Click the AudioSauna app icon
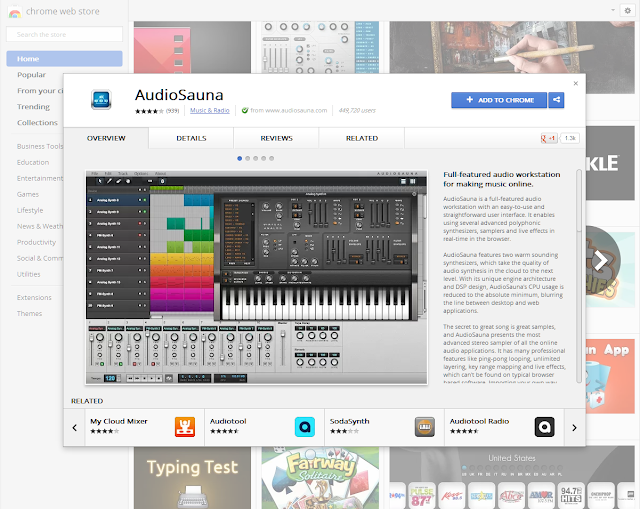 101,99
